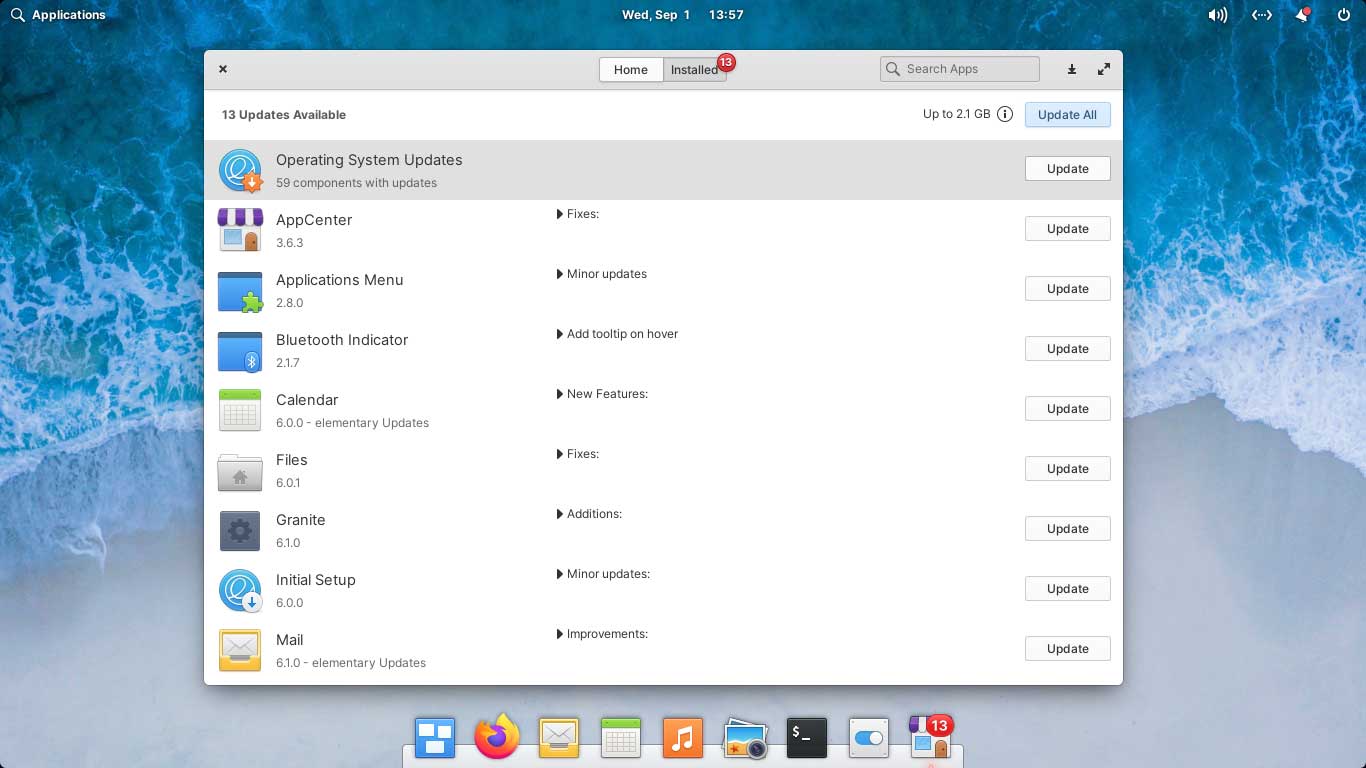The height and width of the screenshot is (768, 1366).
Task: Switch to the Home tab
Action: 631,69
